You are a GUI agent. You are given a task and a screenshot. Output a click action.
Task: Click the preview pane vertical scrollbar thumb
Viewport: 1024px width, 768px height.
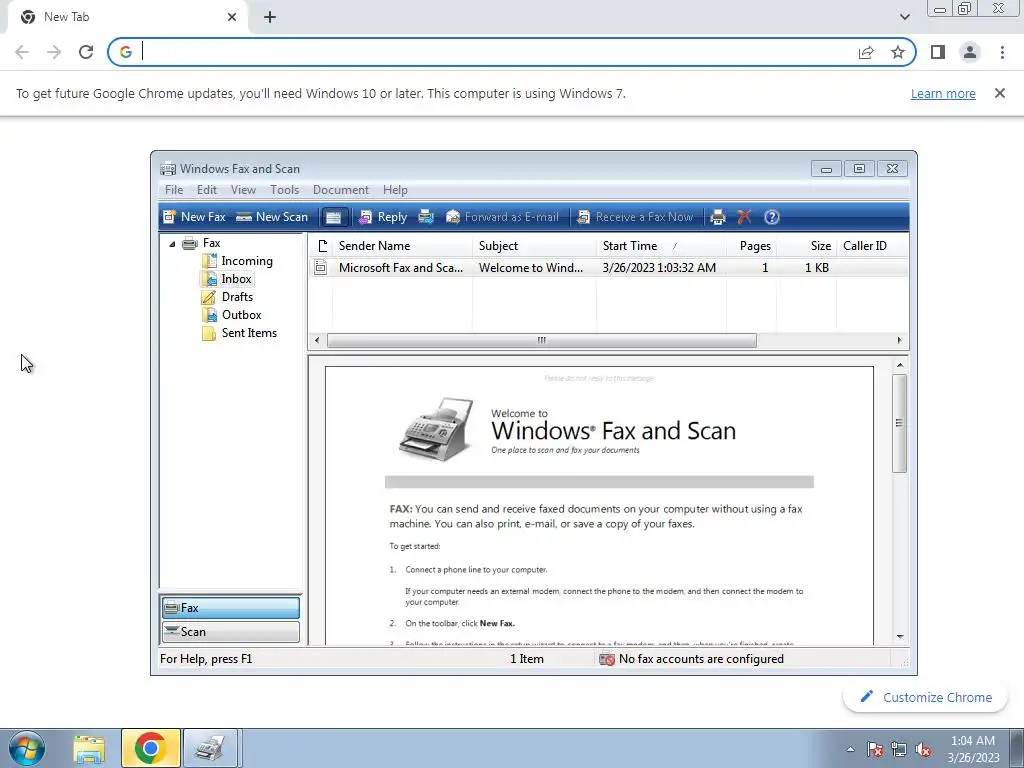pos(900,423)
